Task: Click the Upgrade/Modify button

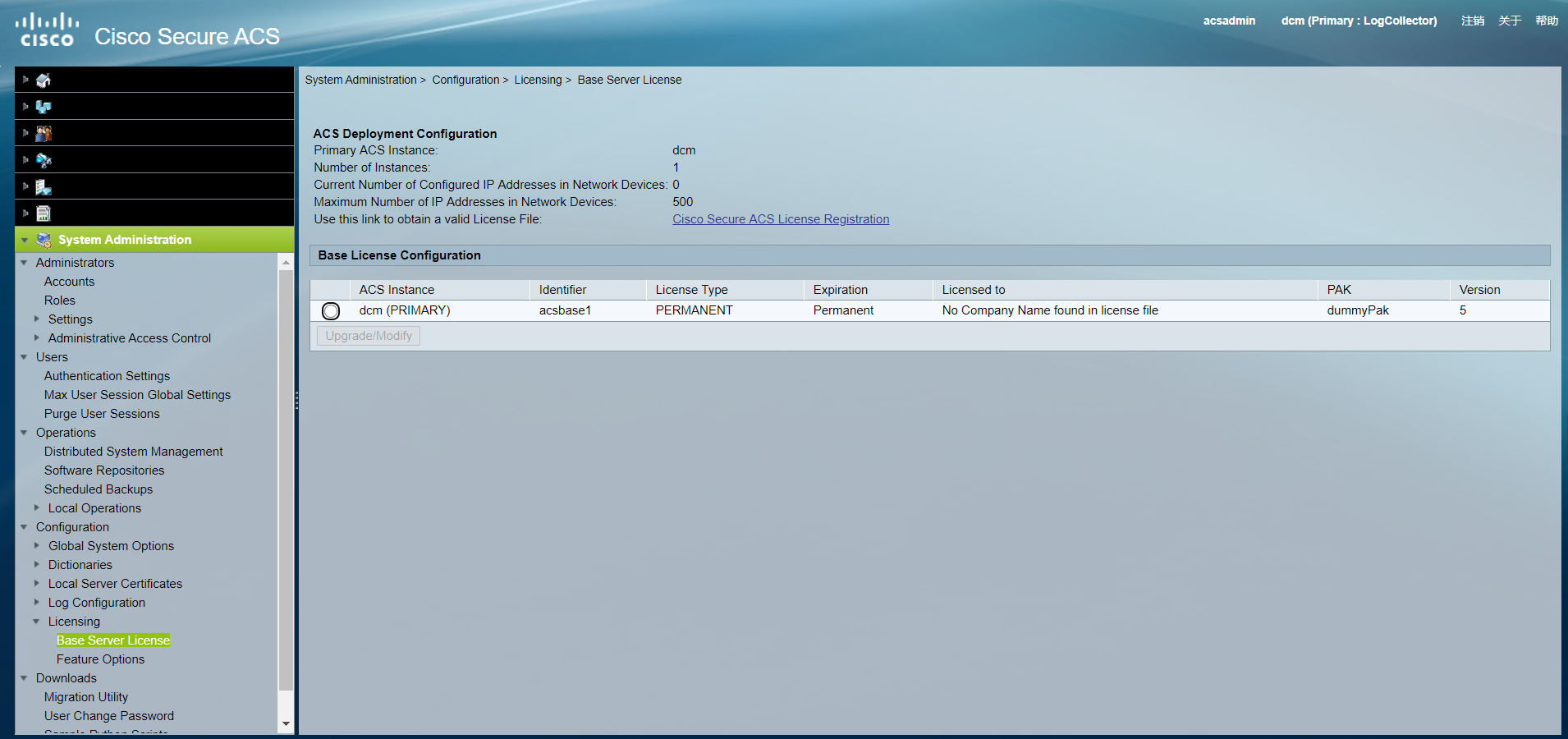Action: pyautogui.click(x=369, y=336)
